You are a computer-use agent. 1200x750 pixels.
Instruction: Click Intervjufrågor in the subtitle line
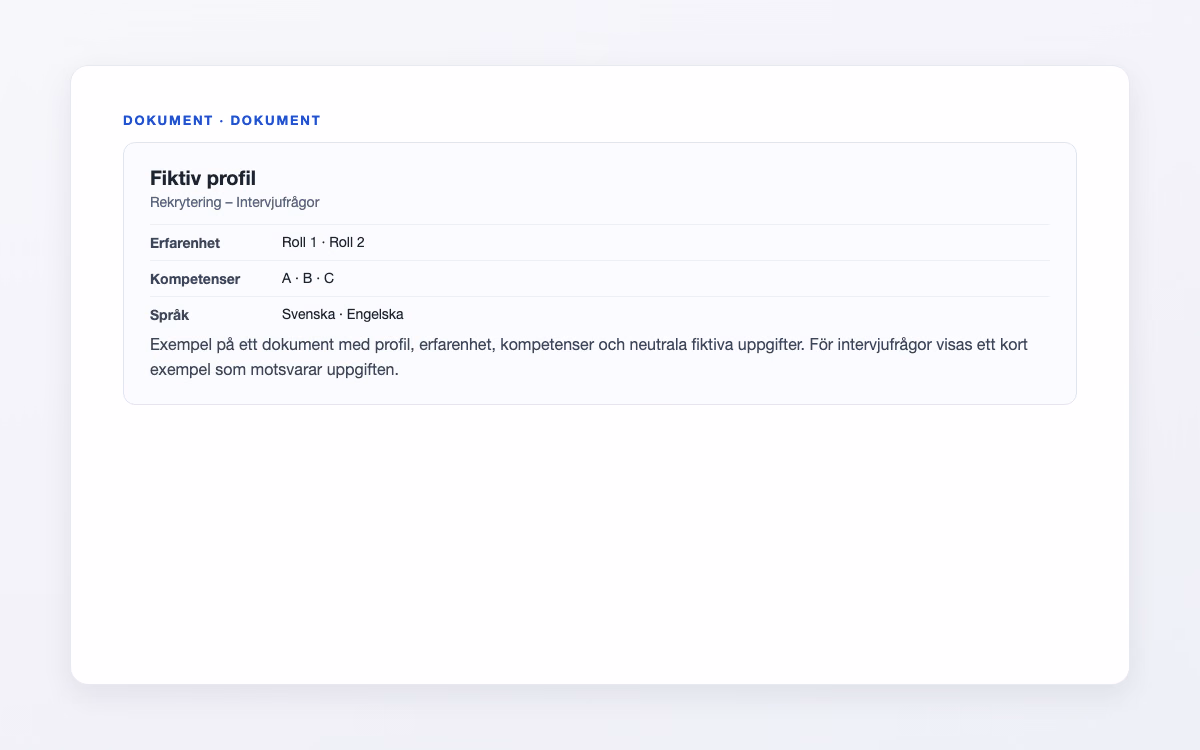pyautogui.click(x=278, y=202)
